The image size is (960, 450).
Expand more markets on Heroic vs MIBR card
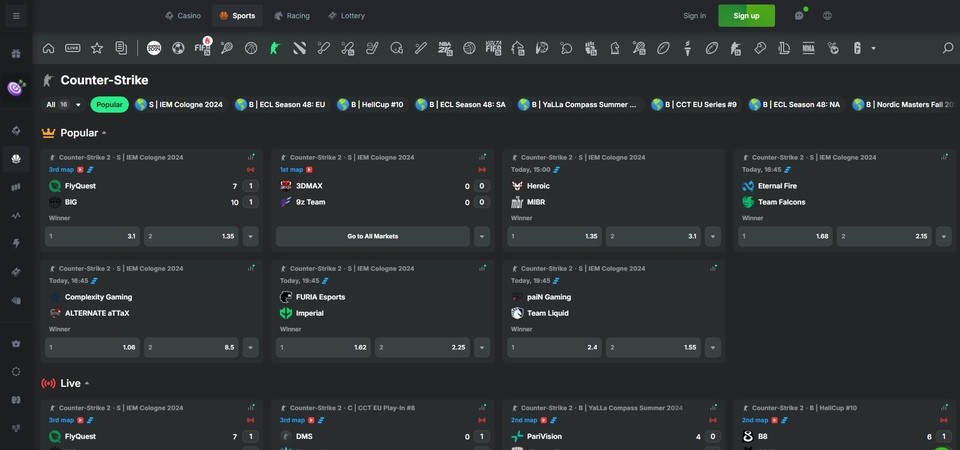coord(713,236)
